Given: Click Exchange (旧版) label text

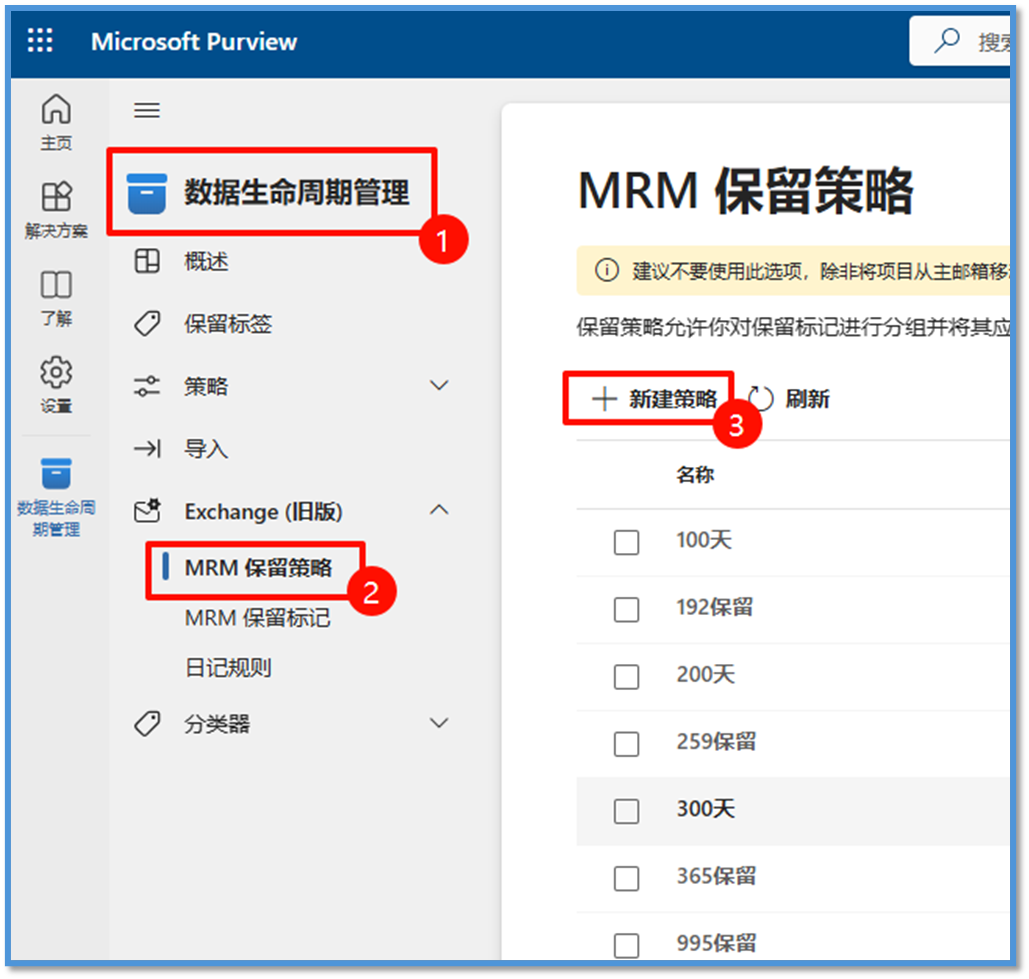Looking at the screenshot, I should [263, 512].
